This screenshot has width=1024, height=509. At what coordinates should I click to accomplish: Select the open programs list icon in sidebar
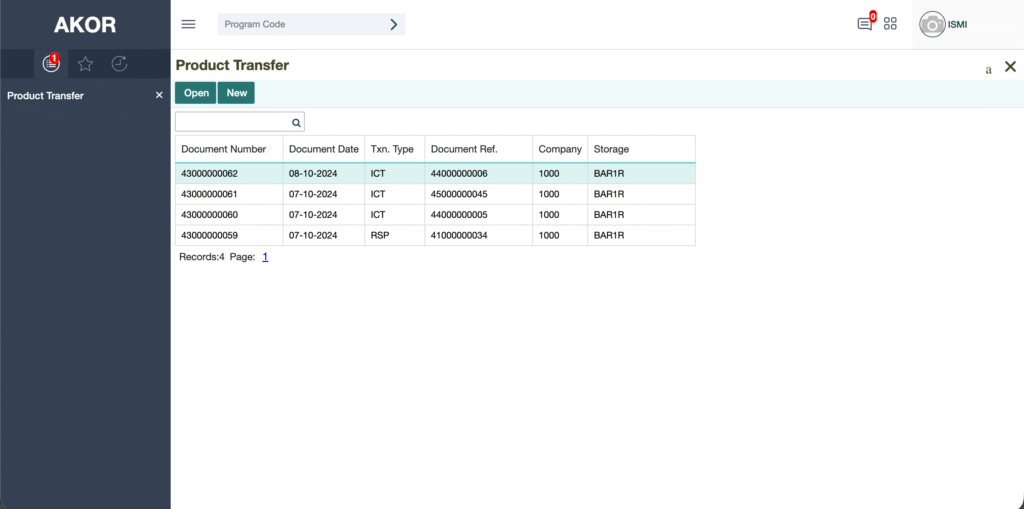click(x=51, y=64)
